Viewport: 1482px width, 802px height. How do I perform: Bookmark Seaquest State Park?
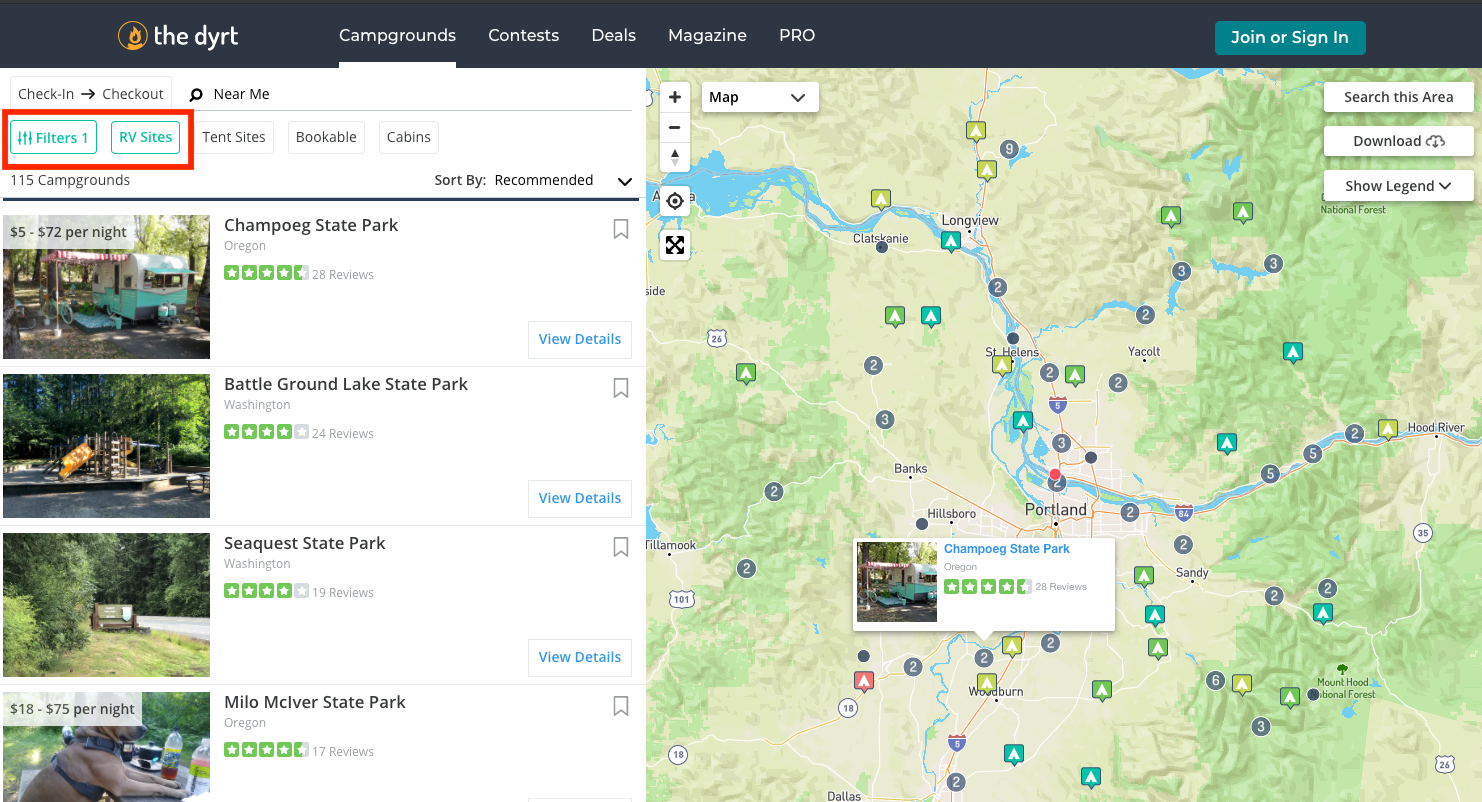[x=621, y=547]
